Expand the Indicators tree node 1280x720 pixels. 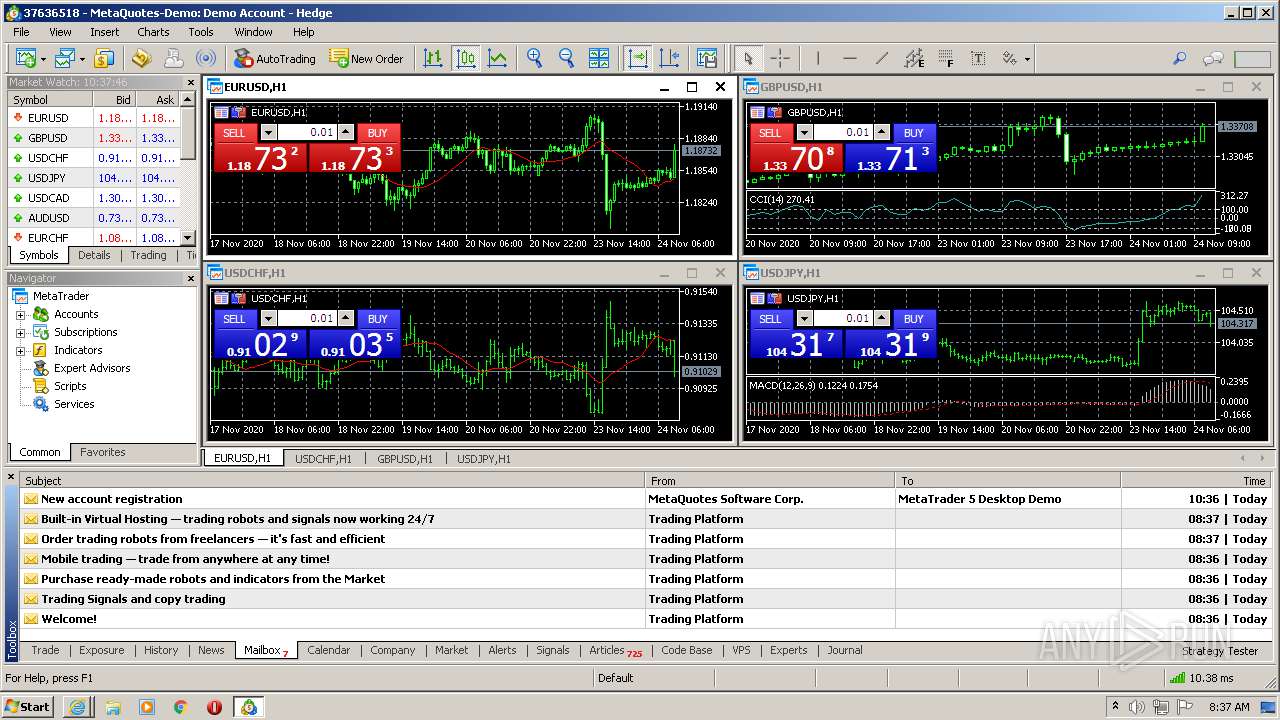(20, 350)
